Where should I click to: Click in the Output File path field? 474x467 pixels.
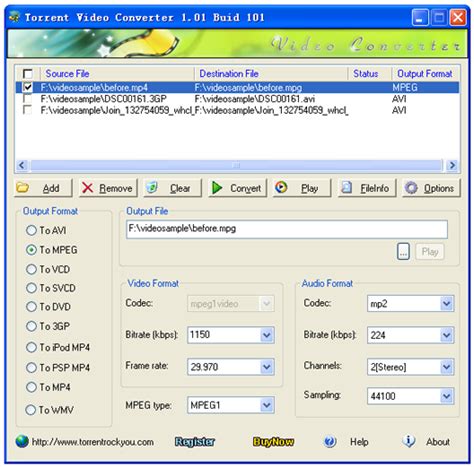[x=287, y=229]
